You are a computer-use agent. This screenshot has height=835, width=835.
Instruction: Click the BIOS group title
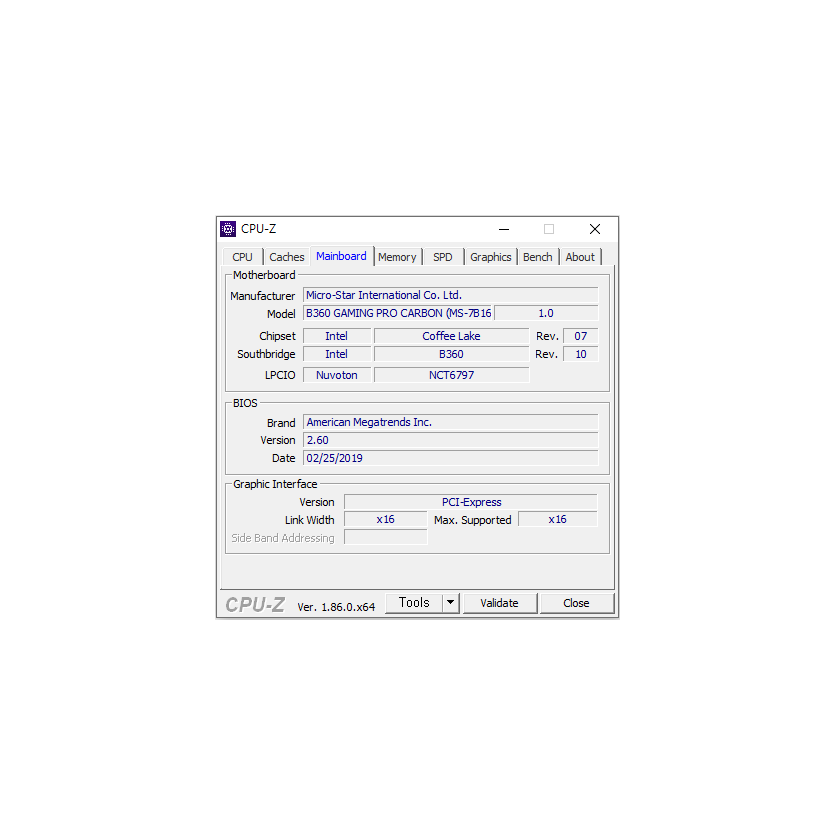(x=245, y=403)
